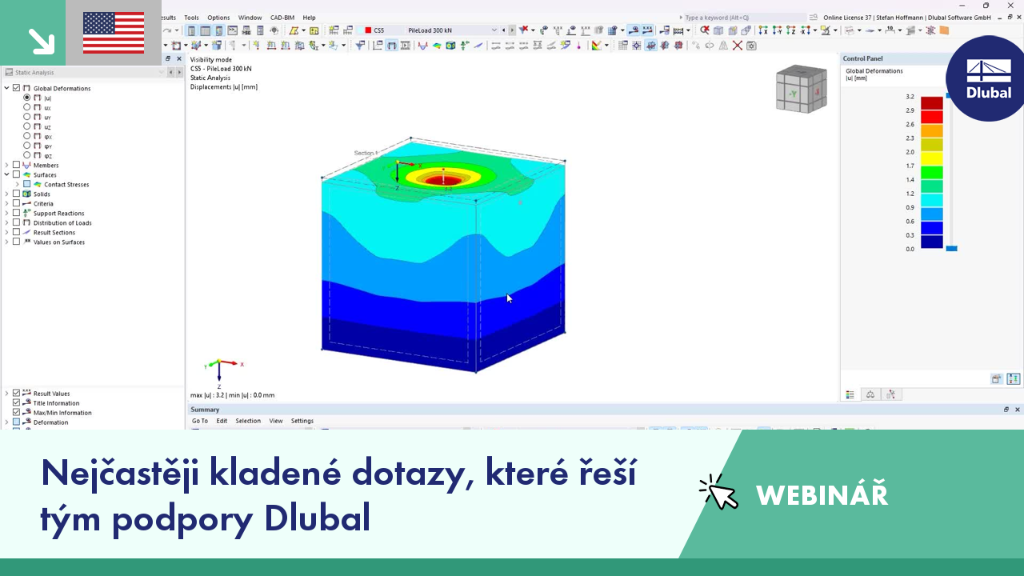1024x576 pixels.
Task: Click the view in X direction icon
Action: click(x=763, y=30)
